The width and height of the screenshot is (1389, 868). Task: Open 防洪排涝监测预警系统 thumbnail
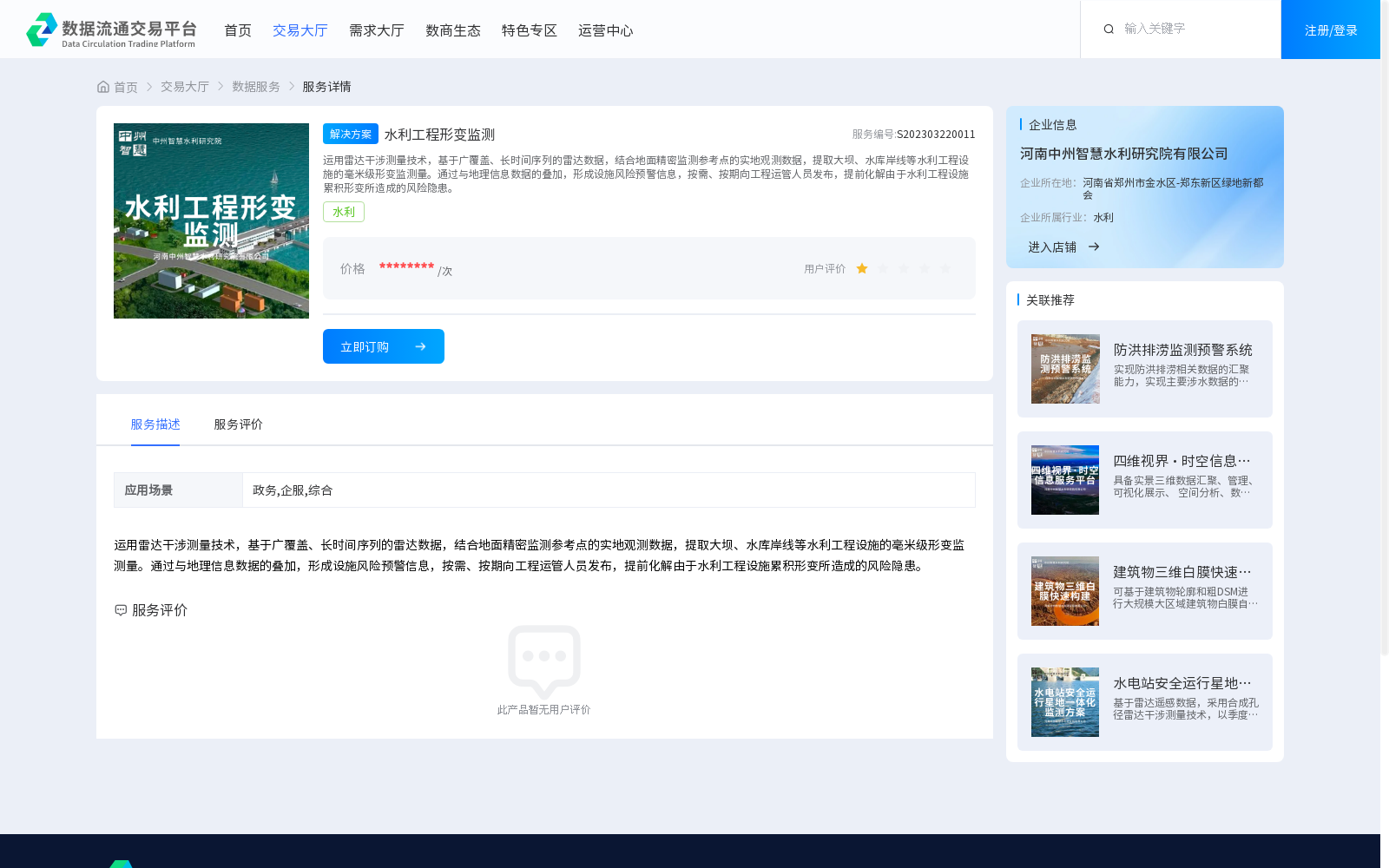tap(1065, 369)
